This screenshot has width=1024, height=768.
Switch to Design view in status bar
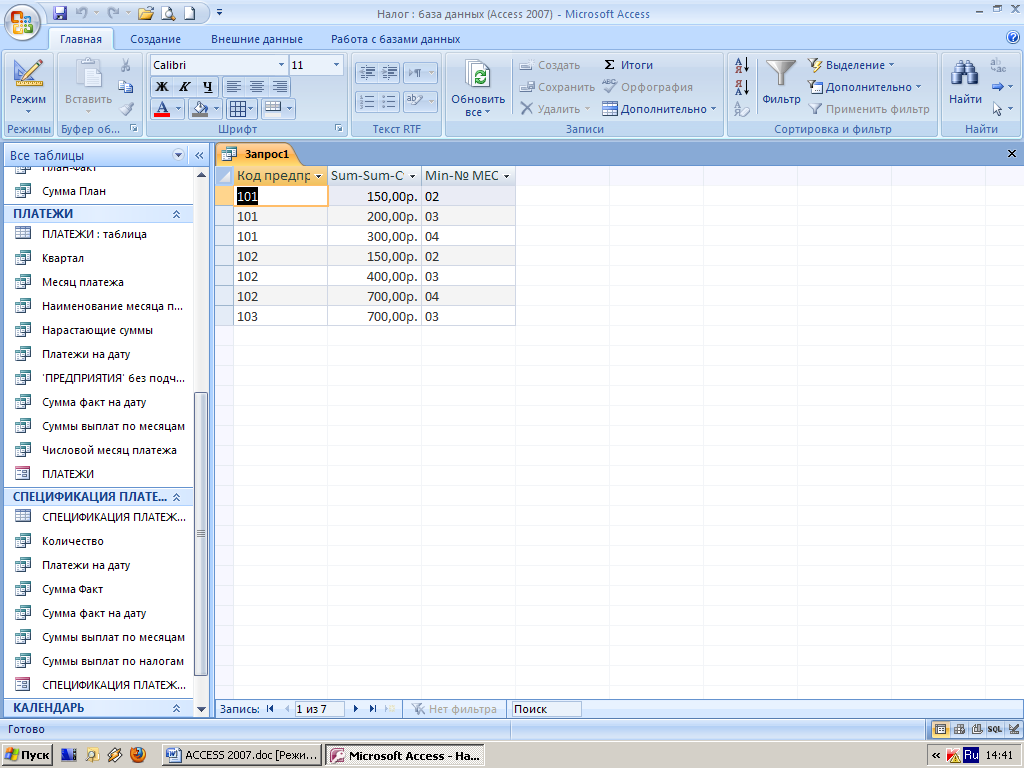click(x=1013, y=729)
